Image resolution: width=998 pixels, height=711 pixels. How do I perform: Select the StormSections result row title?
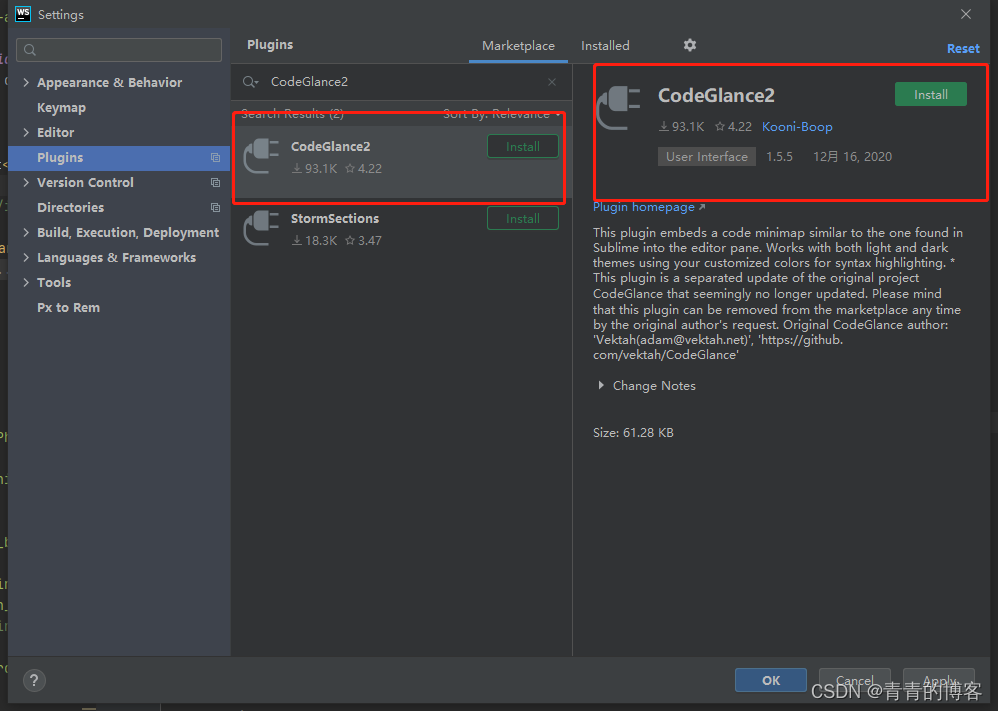tap(335, 218)
